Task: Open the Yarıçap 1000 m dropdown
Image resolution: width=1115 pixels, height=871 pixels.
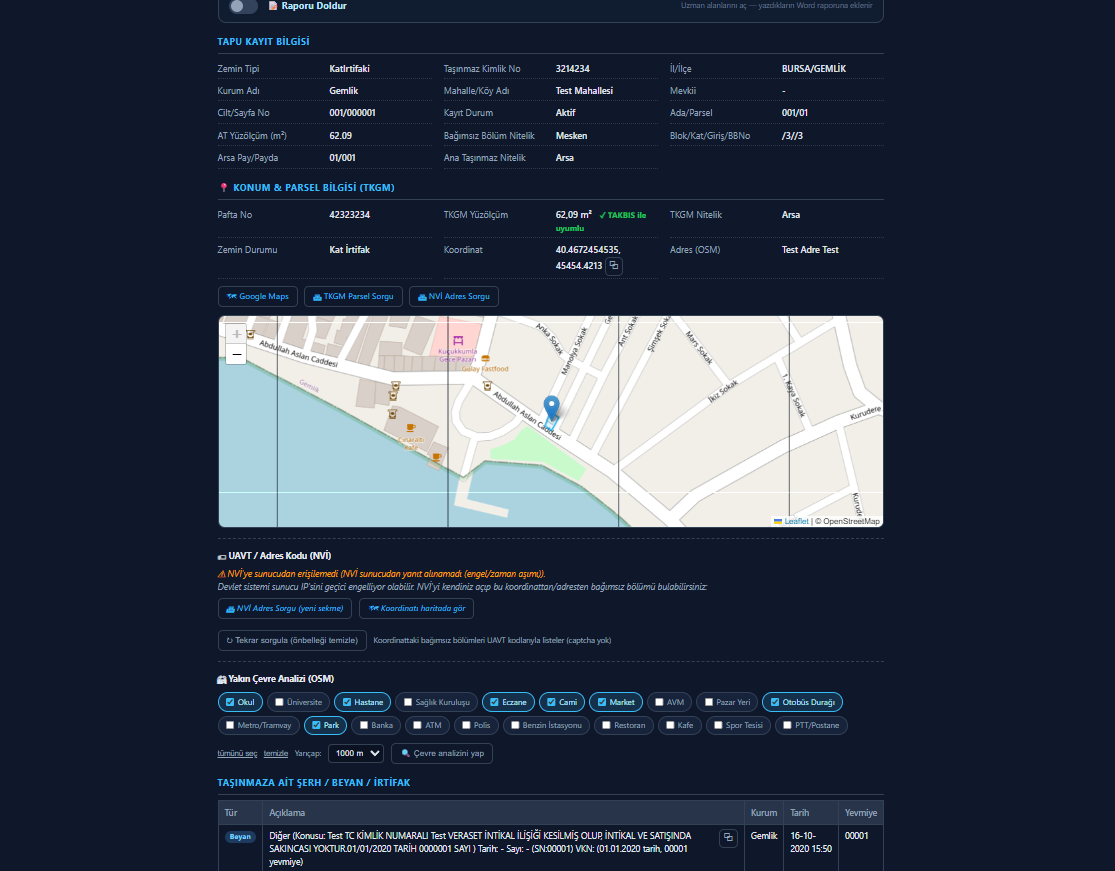Action: [356, 754]
